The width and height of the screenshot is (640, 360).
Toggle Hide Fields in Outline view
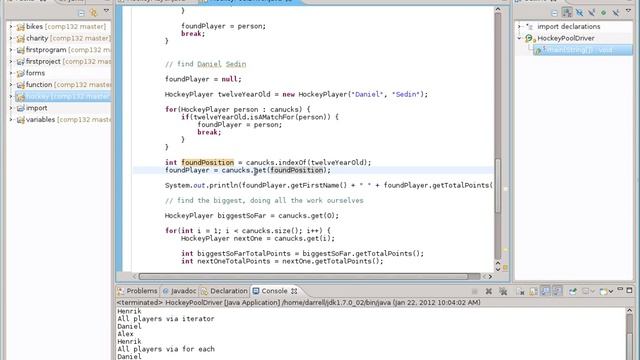579,13
